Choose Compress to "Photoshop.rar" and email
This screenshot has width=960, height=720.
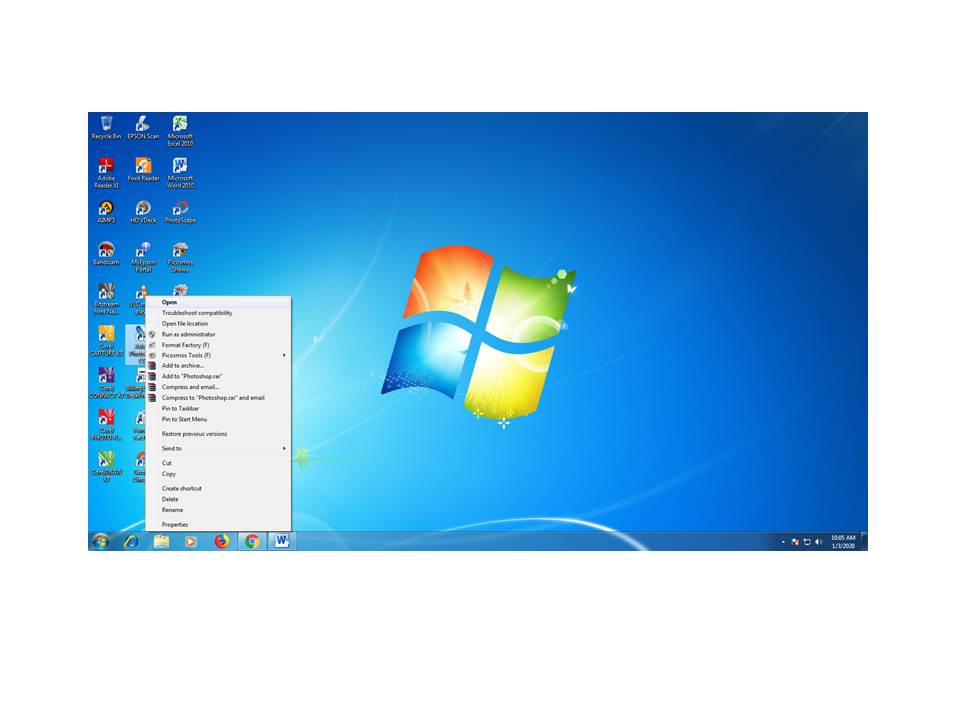(218, 398)
